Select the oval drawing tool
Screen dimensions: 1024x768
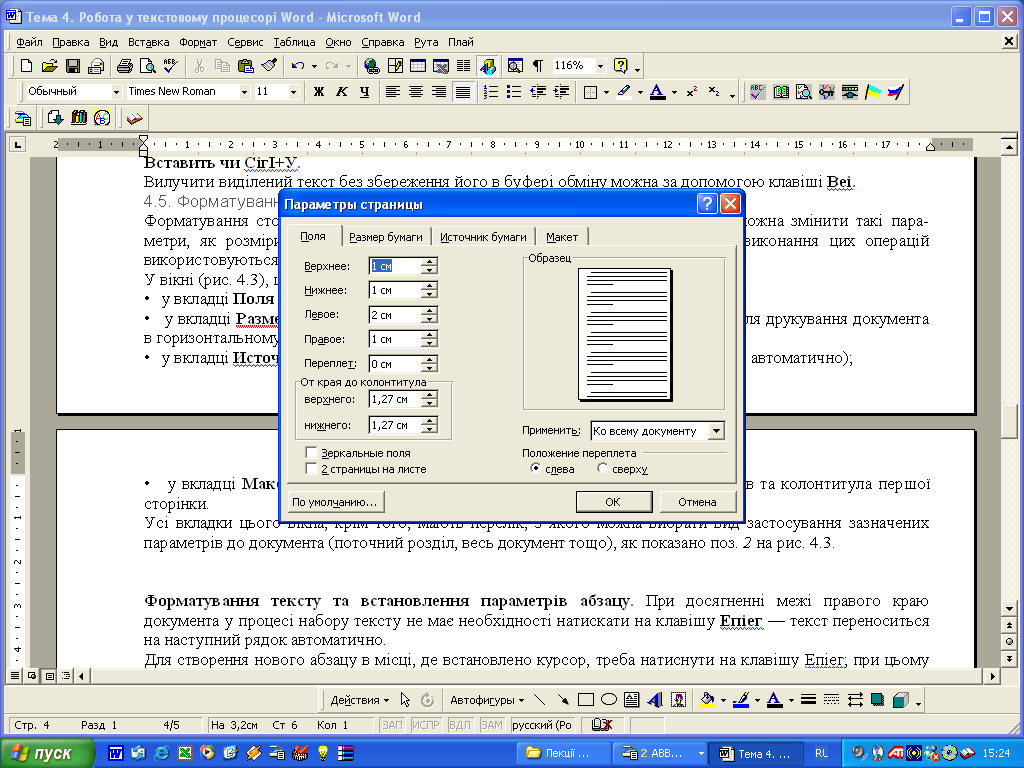pyautogui.click(x=609, y=700)
